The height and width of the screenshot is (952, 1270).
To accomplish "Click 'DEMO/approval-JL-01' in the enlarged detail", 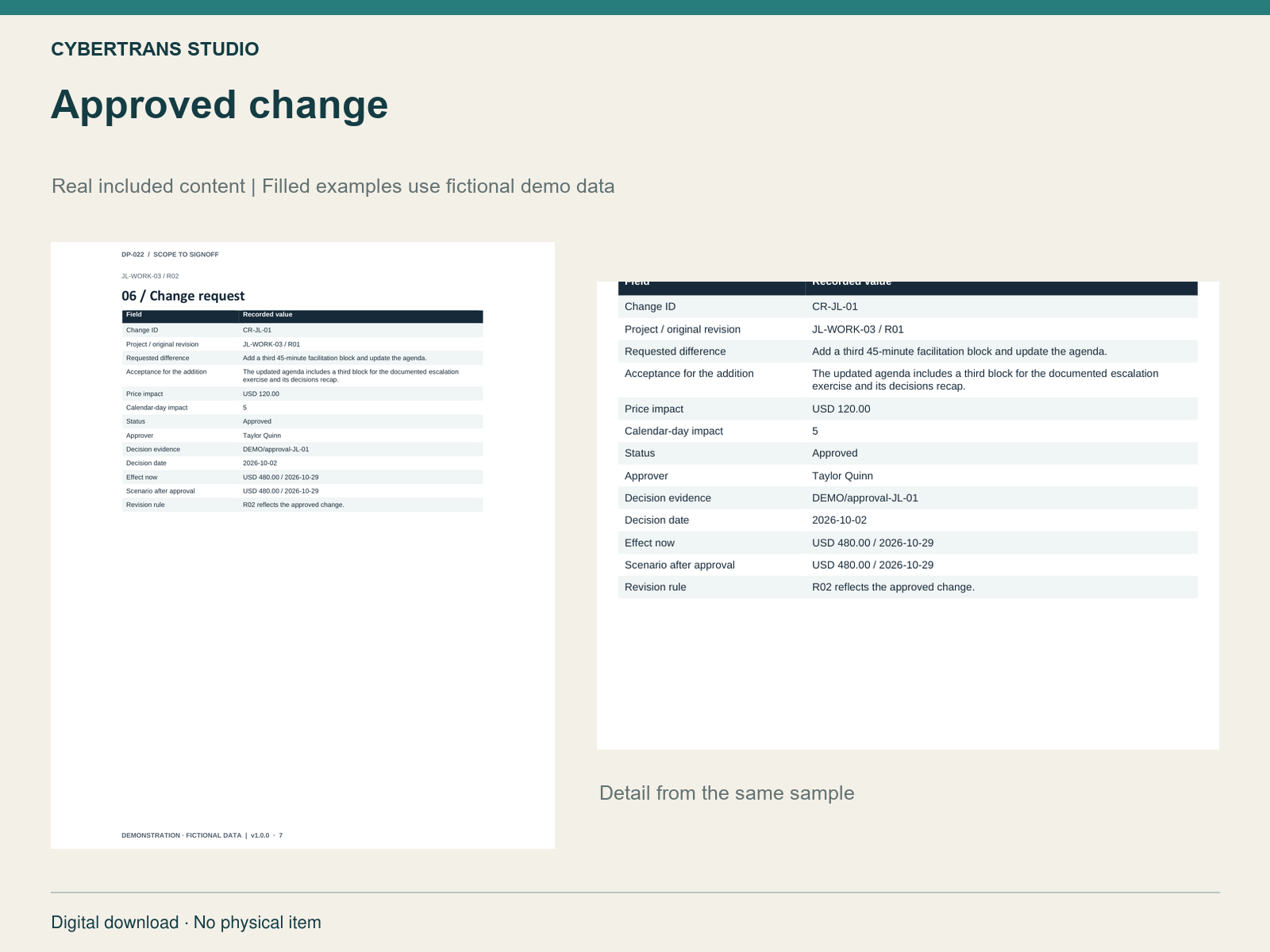I will coord(865,498).
